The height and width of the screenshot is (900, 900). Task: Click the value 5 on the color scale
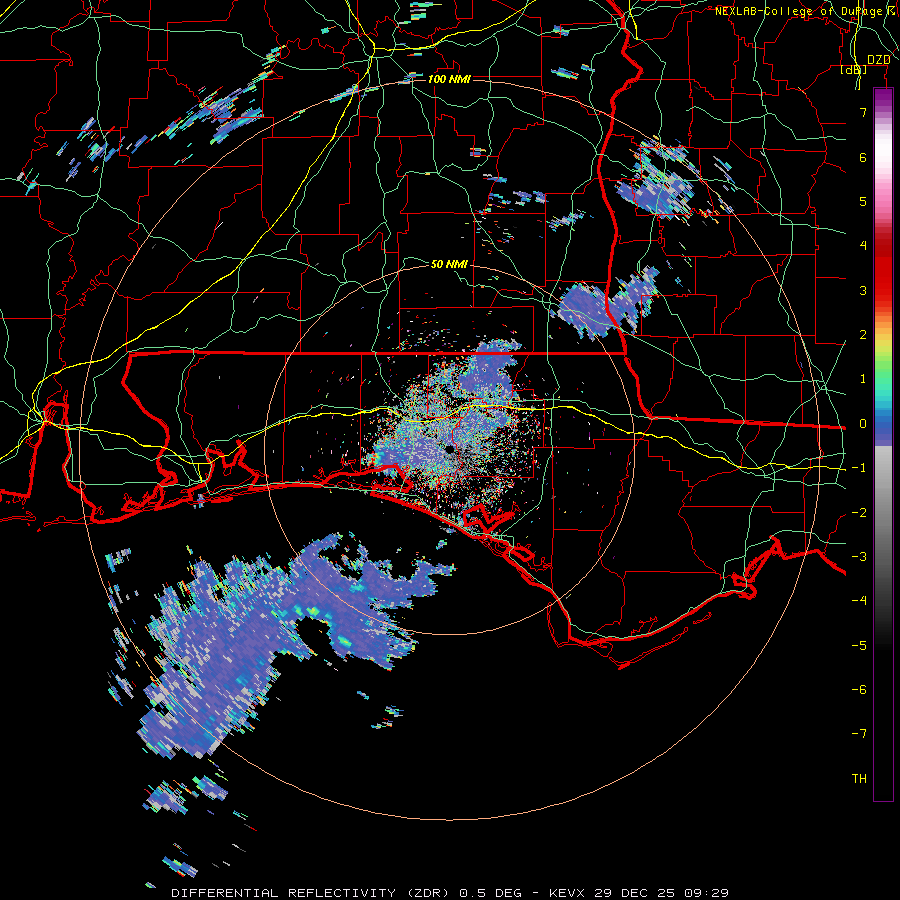point(863,201)
